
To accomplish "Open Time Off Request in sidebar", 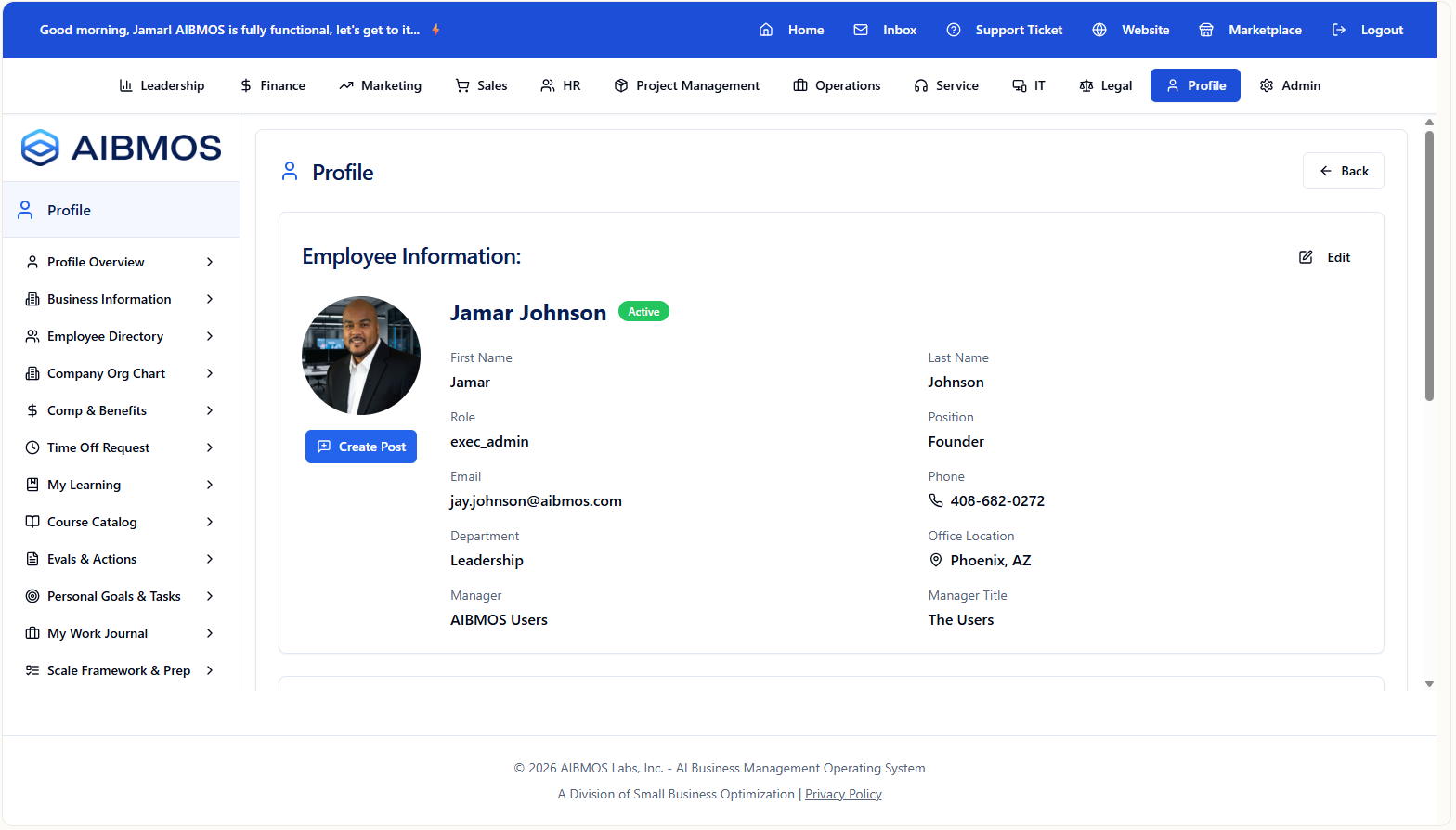I will pyautogui.click(x=121, y=447).
